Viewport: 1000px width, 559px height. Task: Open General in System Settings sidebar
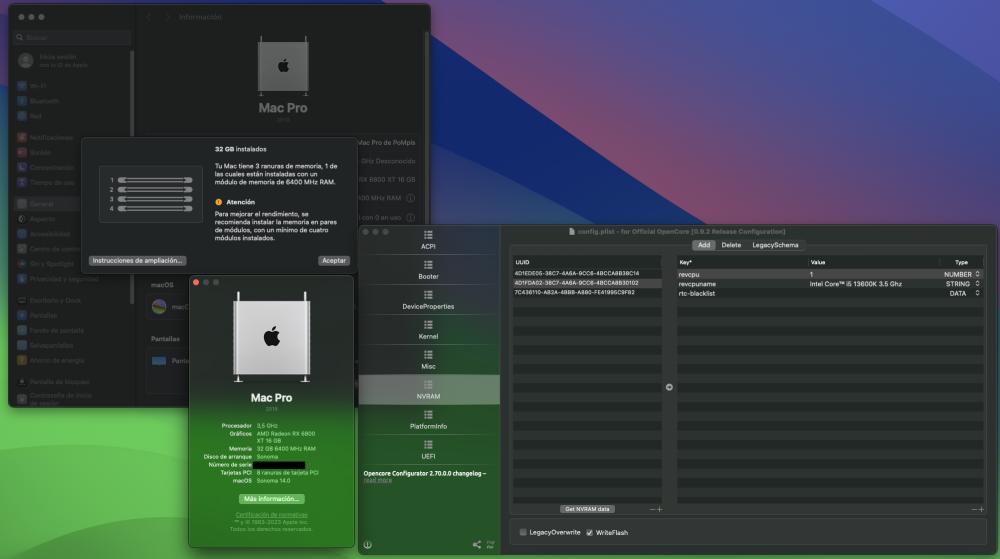click(46, 204)
